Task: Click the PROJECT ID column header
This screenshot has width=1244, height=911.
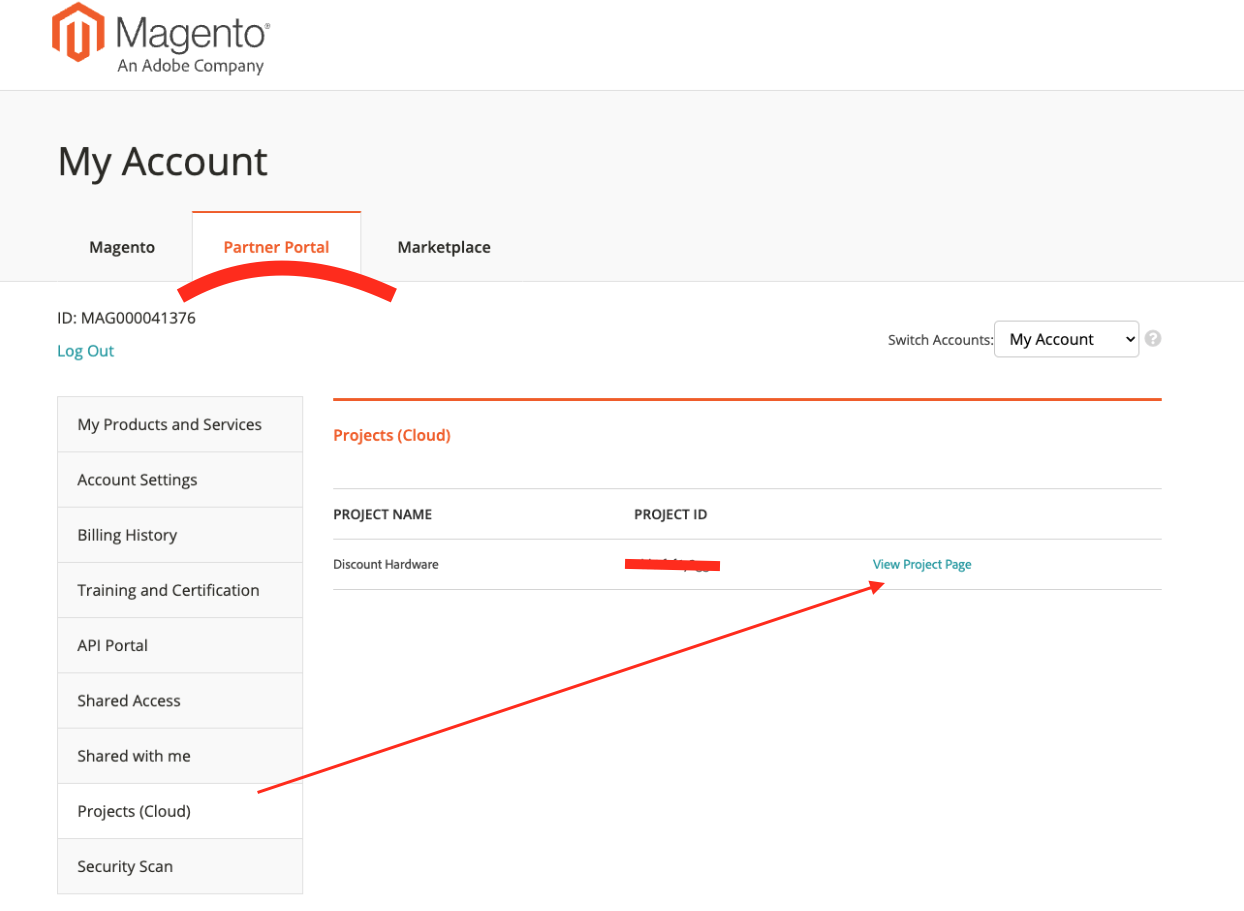Action: pos(671,515)
